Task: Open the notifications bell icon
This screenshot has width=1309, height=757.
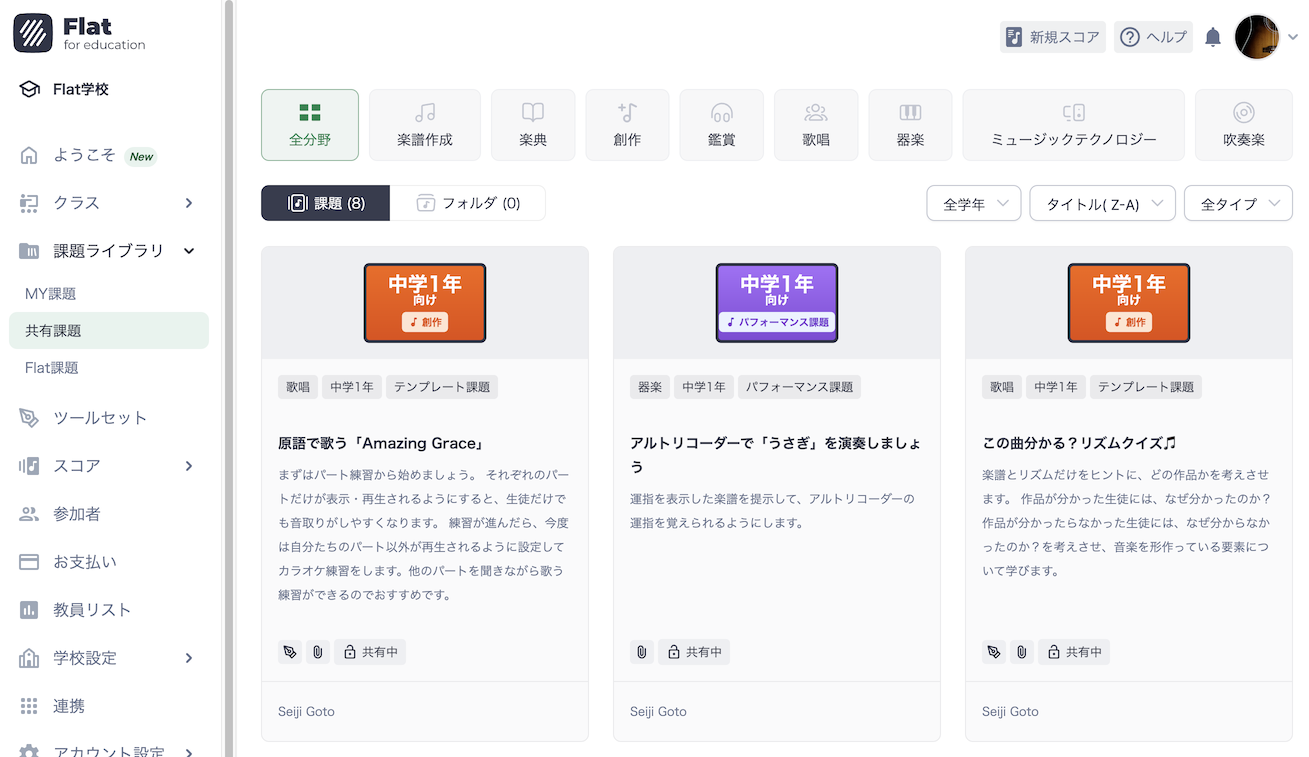Action: 1212,36
